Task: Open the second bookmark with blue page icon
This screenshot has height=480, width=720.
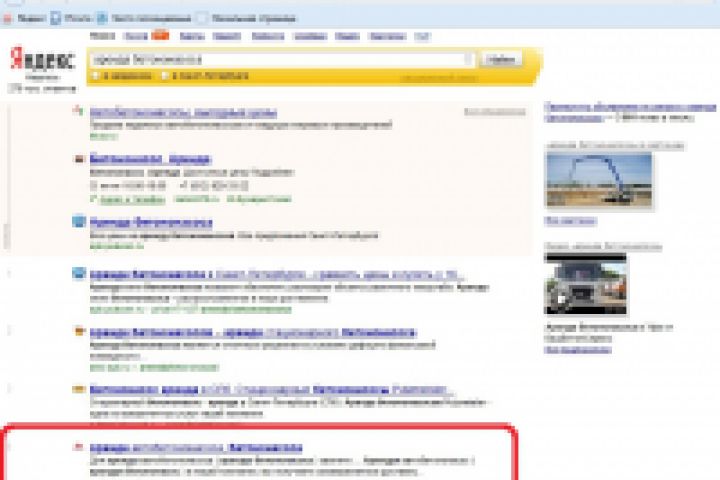Action: (x=56, y=18)
